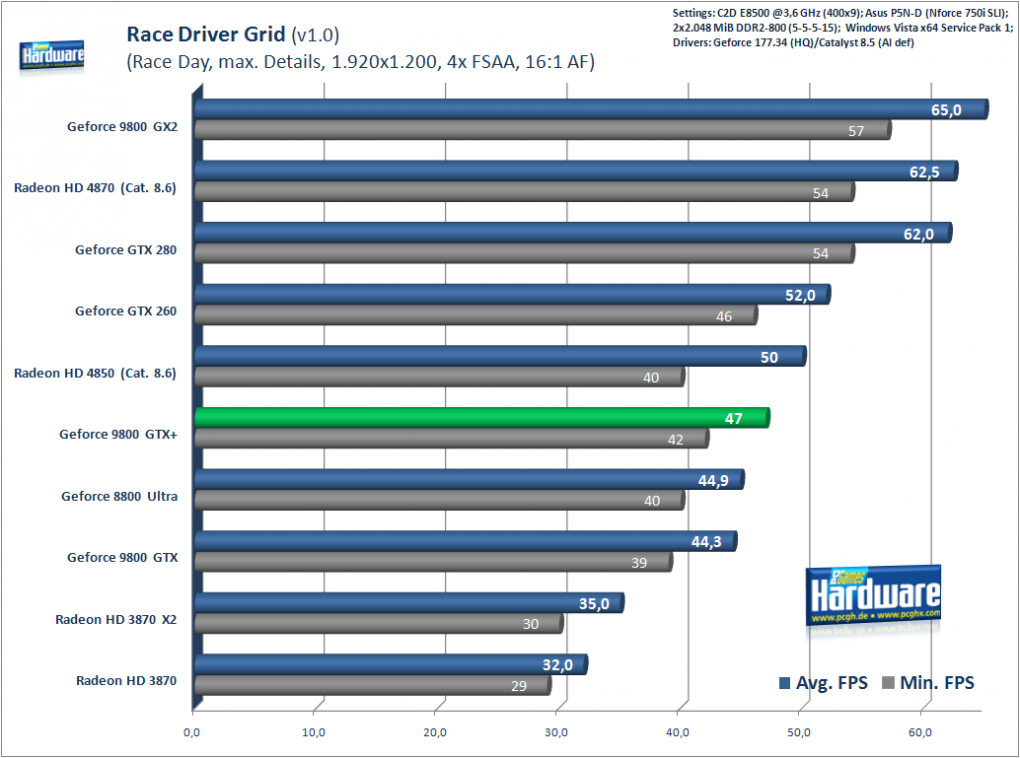Click the blue Avg. FPS legend square
Screen dimensions: 1020x758
[x=785, y=683]
